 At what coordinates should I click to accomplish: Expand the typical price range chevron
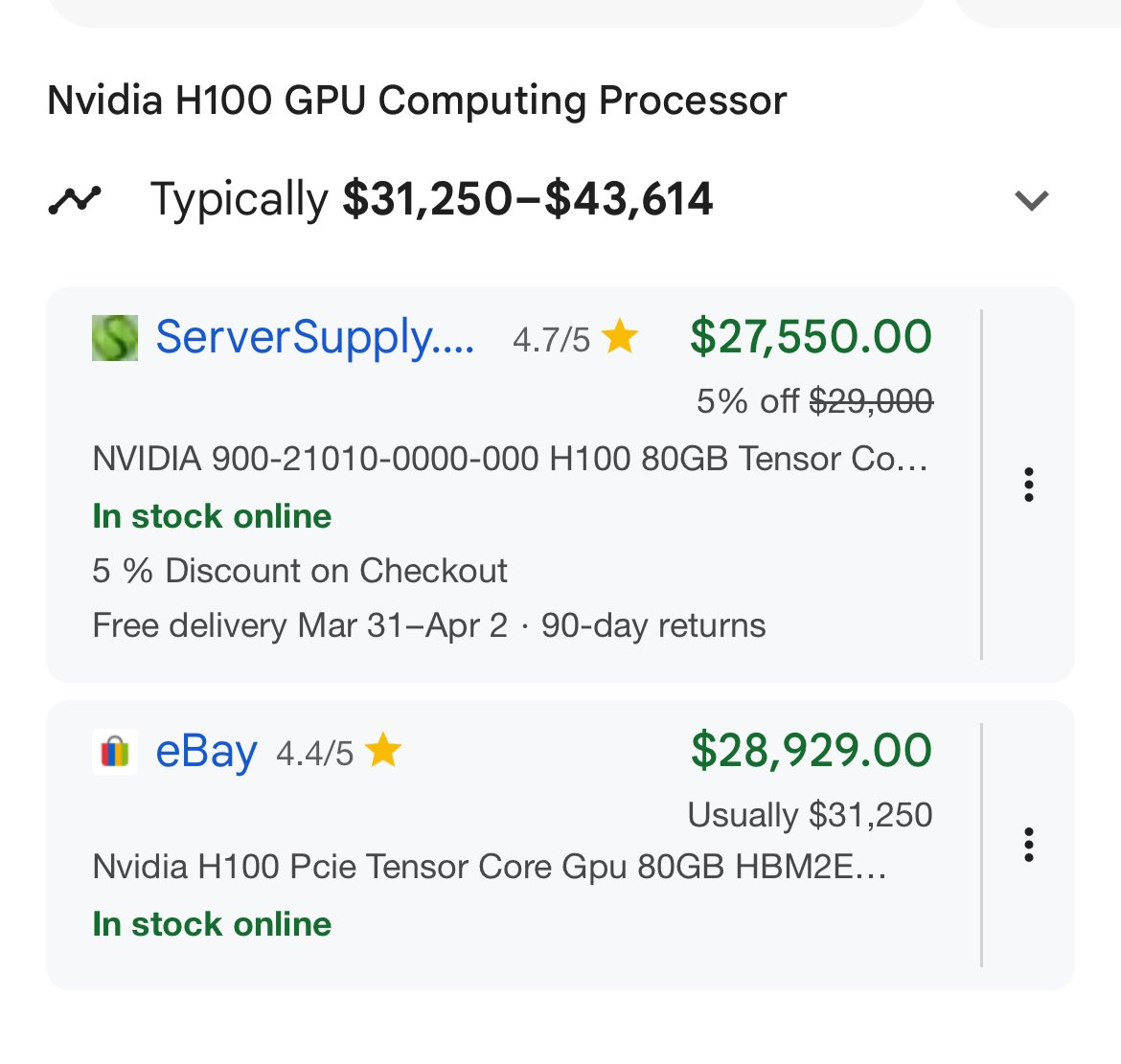point(1031,200)
